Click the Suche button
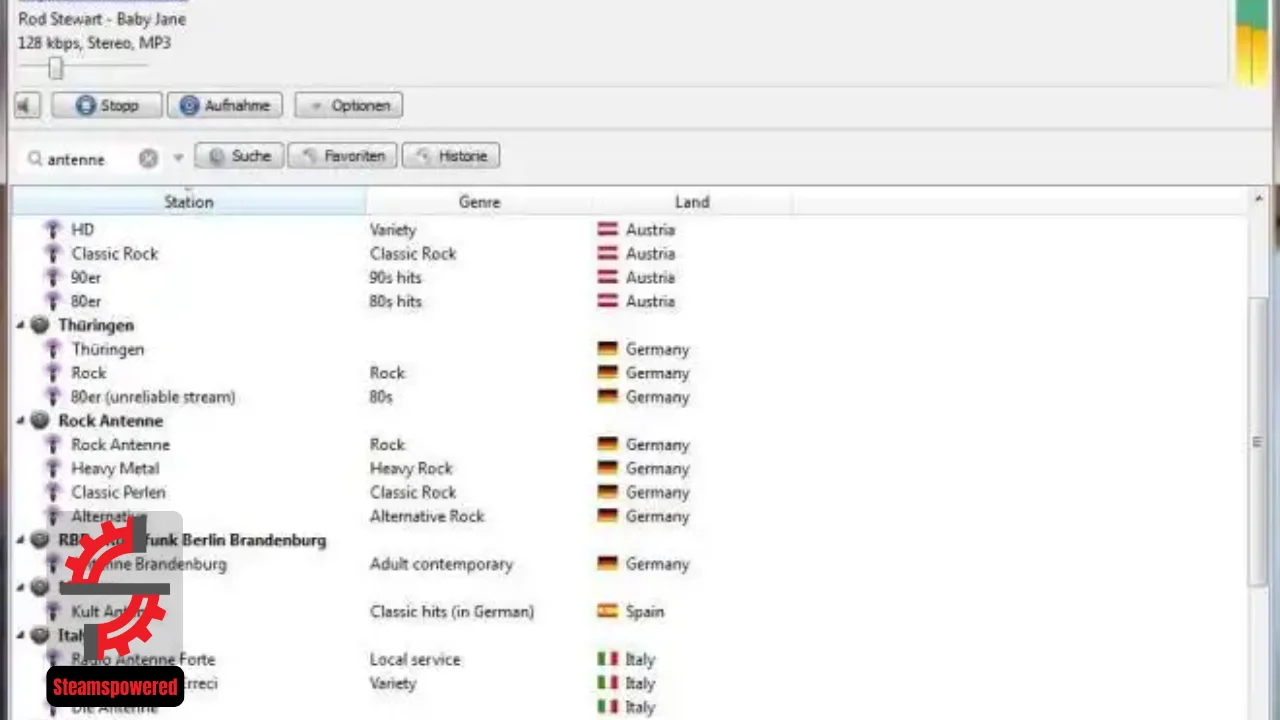Image resolution: width=1280 pixels, height=720 pixels. pyautogui.click(x=240, y=156)
